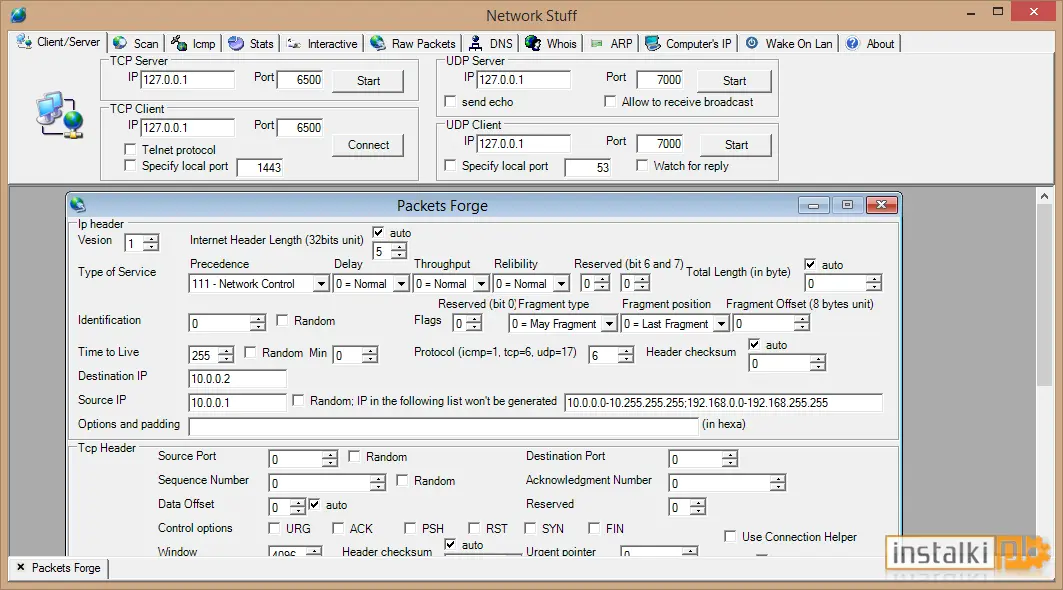1063x590 pixels.
Task: Enable the ACK control option
Action: pos(338,528)
